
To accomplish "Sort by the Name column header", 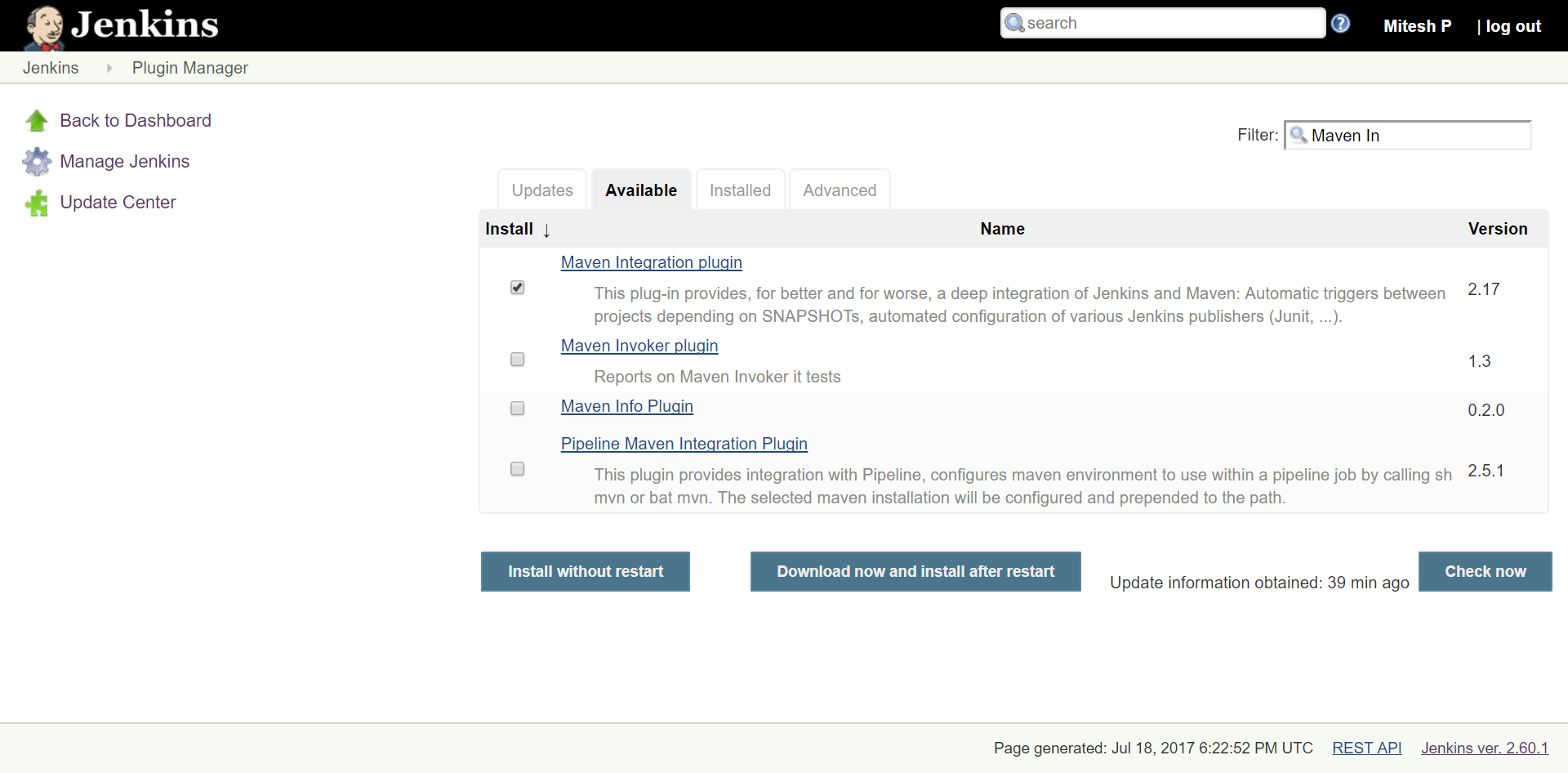I will tap(1002, 229).
